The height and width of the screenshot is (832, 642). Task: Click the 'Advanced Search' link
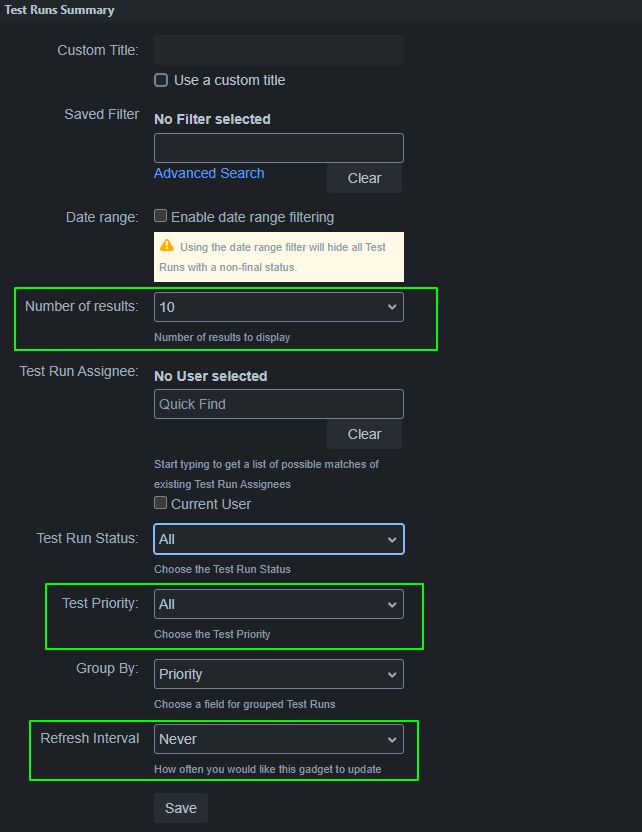pyautogui.click(x=209, y=173)
